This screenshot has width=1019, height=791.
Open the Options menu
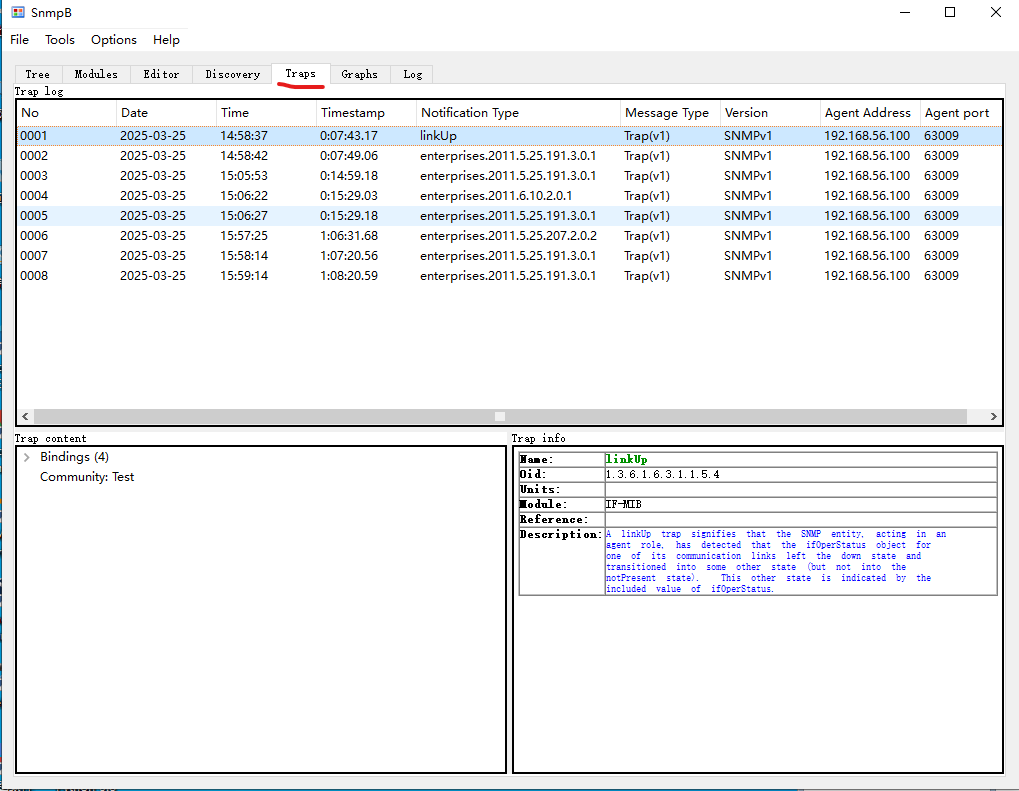(x=114, y=40)
